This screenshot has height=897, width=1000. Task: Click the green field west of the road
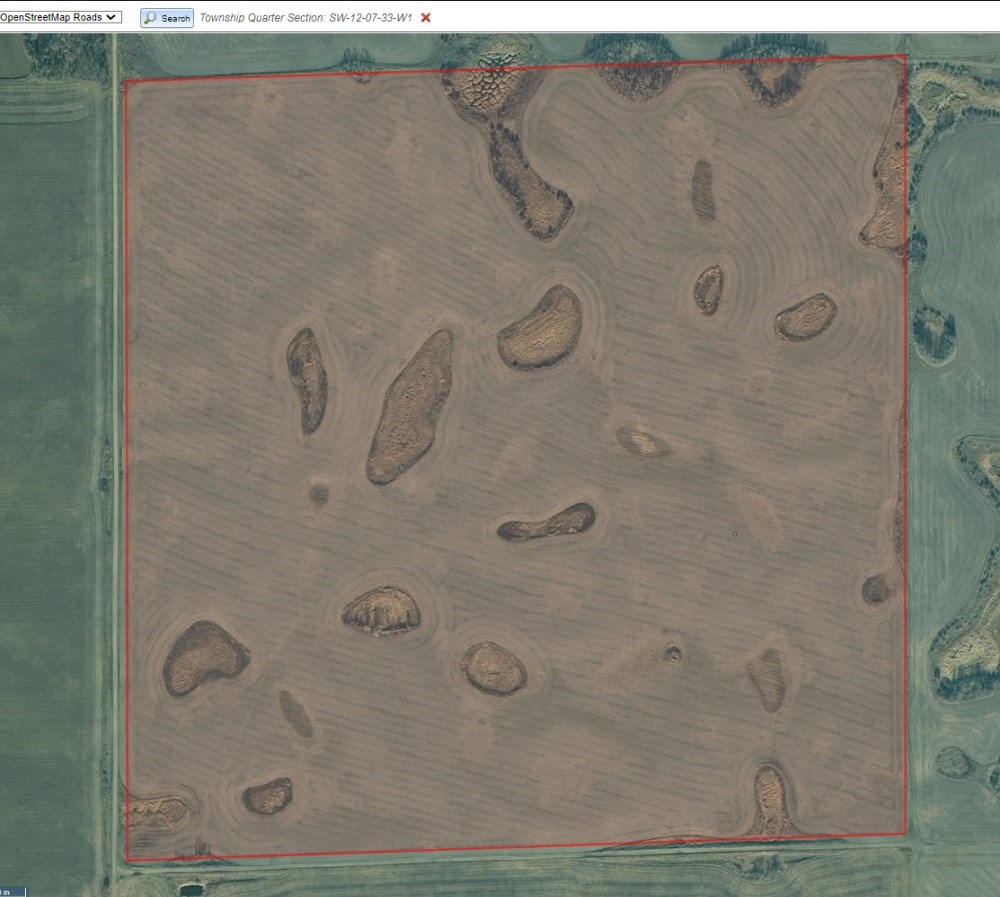[50, 450]
